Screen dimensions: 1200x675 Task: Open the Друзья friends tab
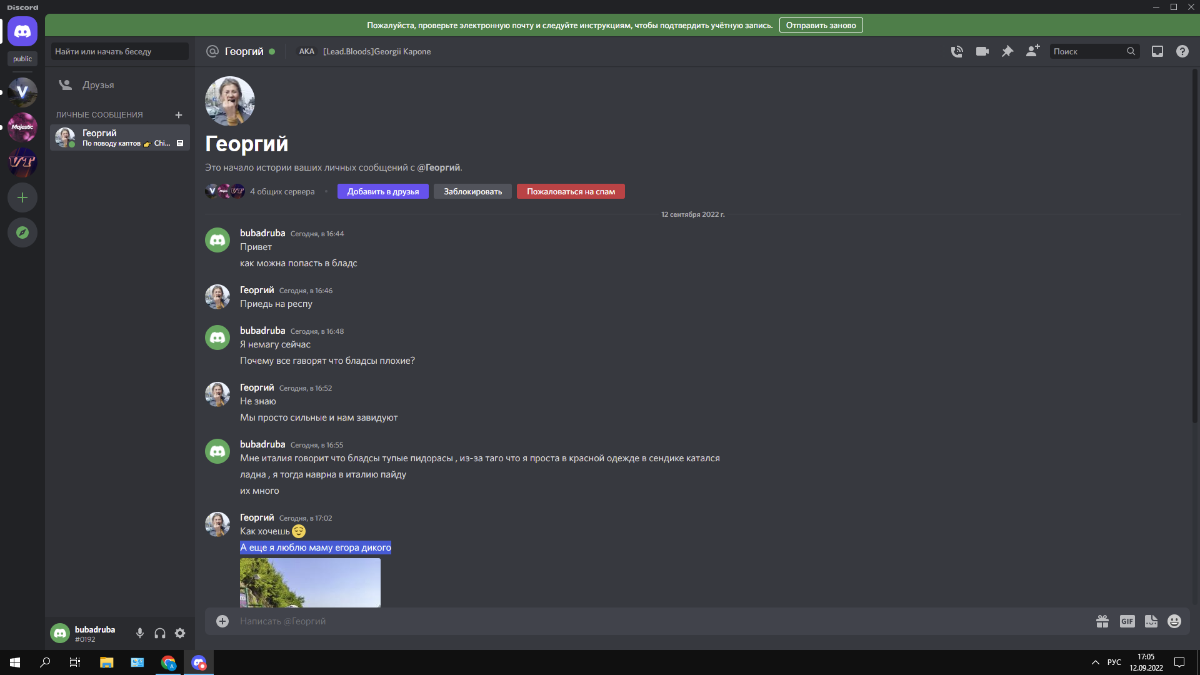point(98,85)
